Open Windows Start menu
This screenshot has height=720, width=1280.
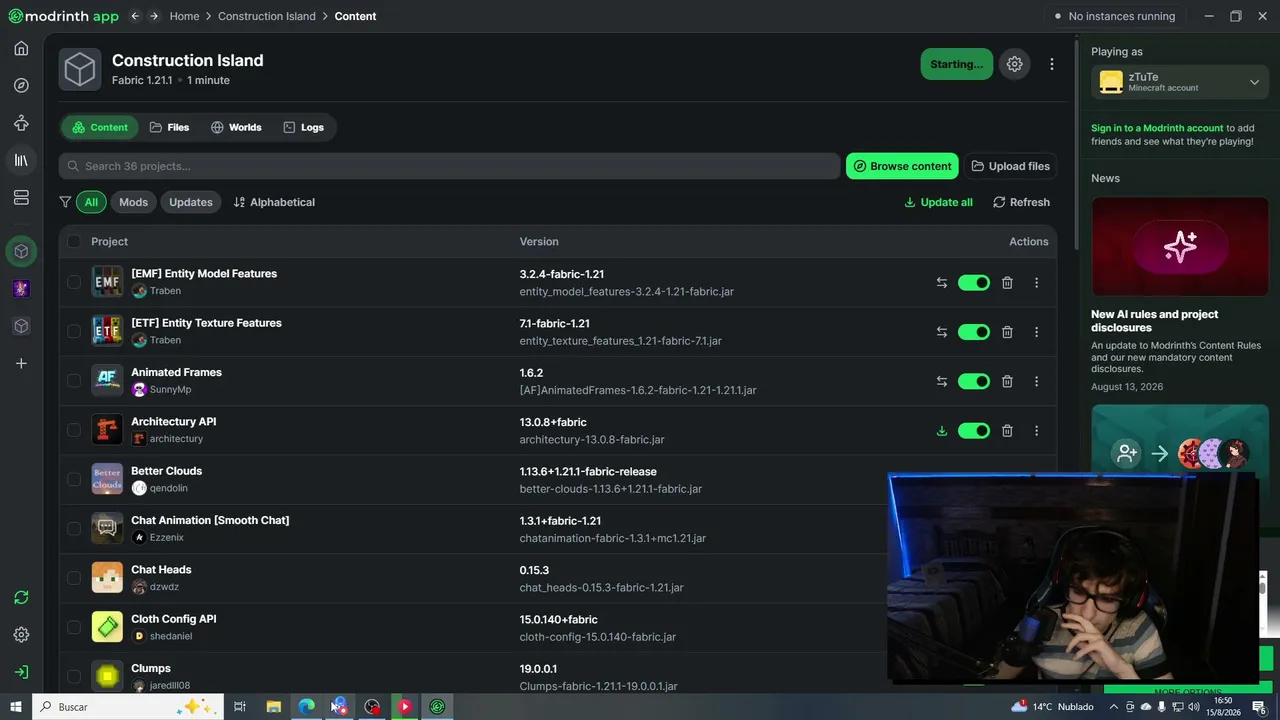click(x=16, y=707)
